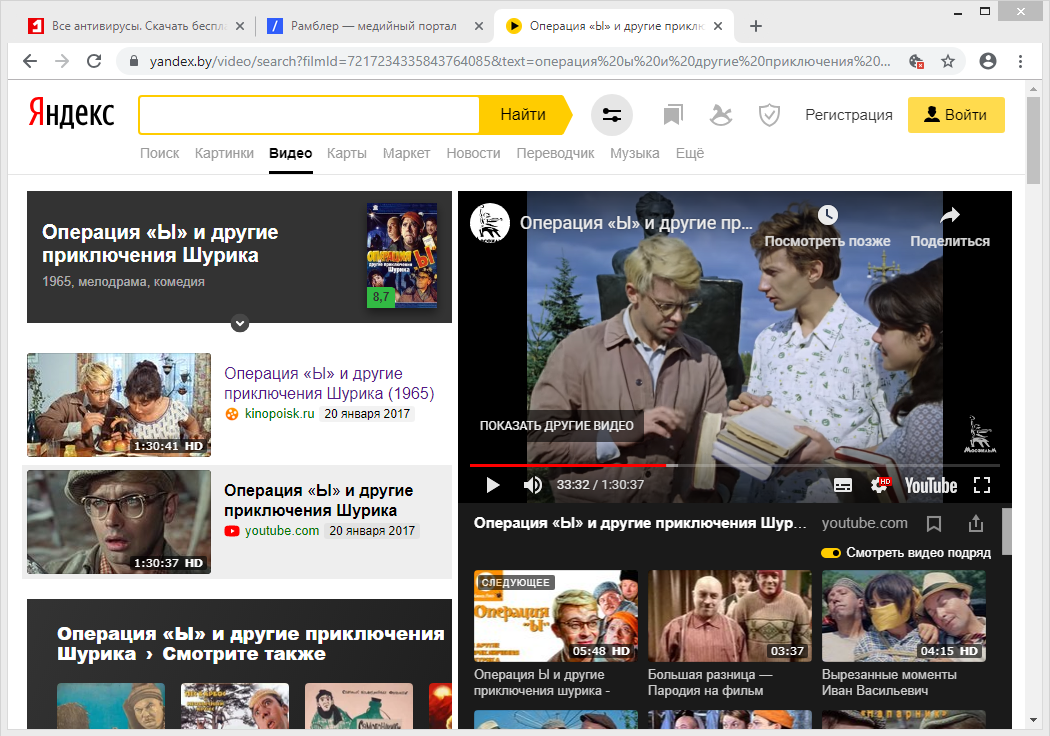
Task: Click the Yandex logo
Action: click(71, 113)
